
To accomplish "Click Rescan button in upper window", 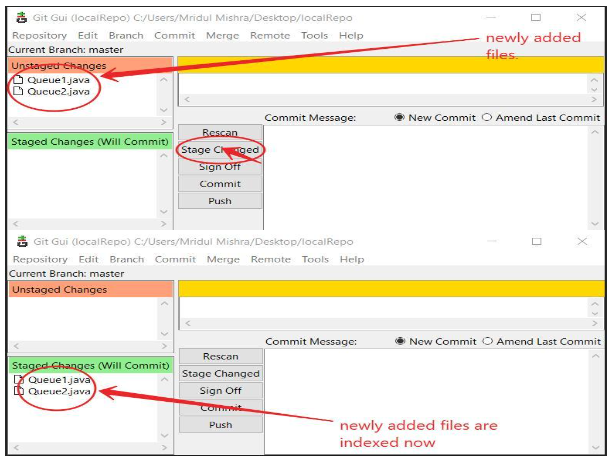I will 220,133.
